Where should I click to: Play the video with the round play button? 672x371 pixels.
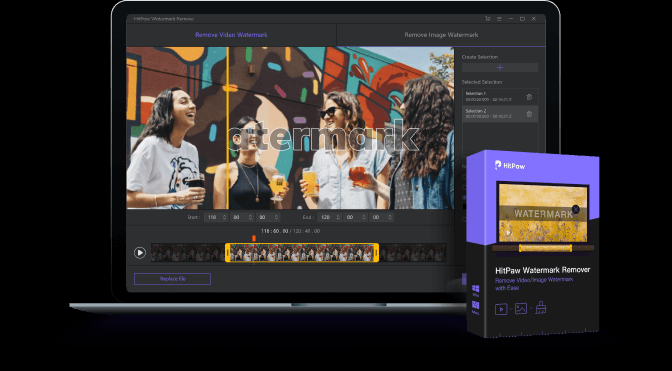pyautogui.click(x=140, y=253)
